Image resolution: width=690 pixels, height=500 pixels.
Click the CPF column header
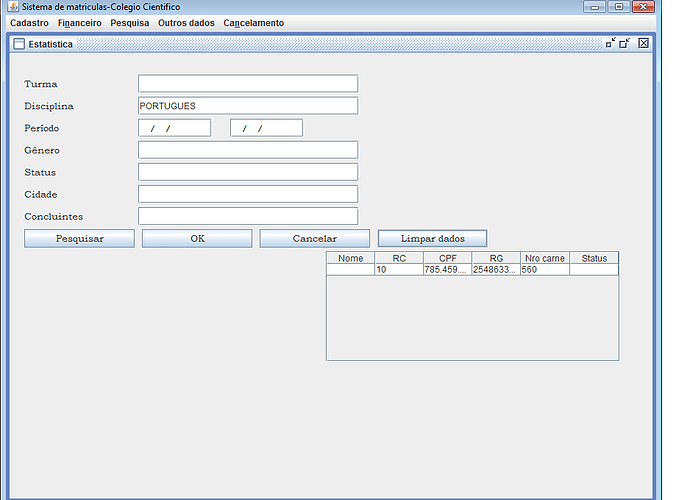[x=448, y=258]
